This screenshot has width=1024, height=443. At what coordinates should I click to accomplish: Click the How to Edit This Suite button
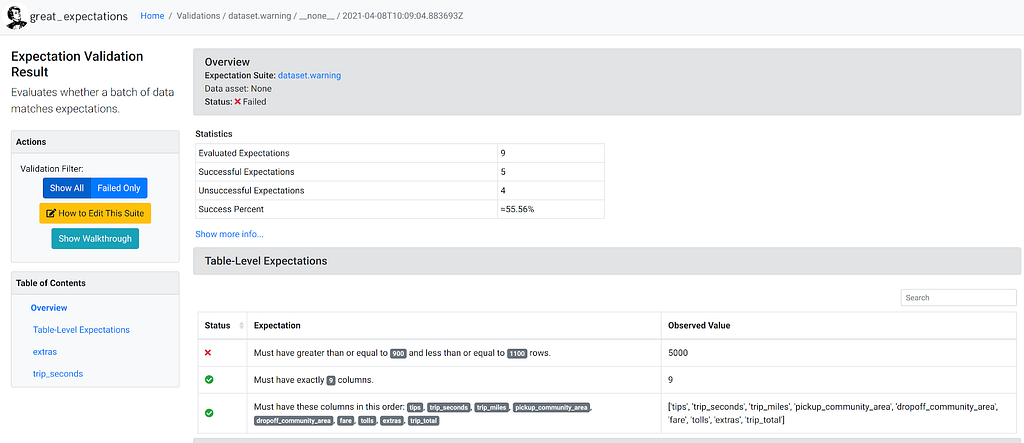[x=95, y=214]
